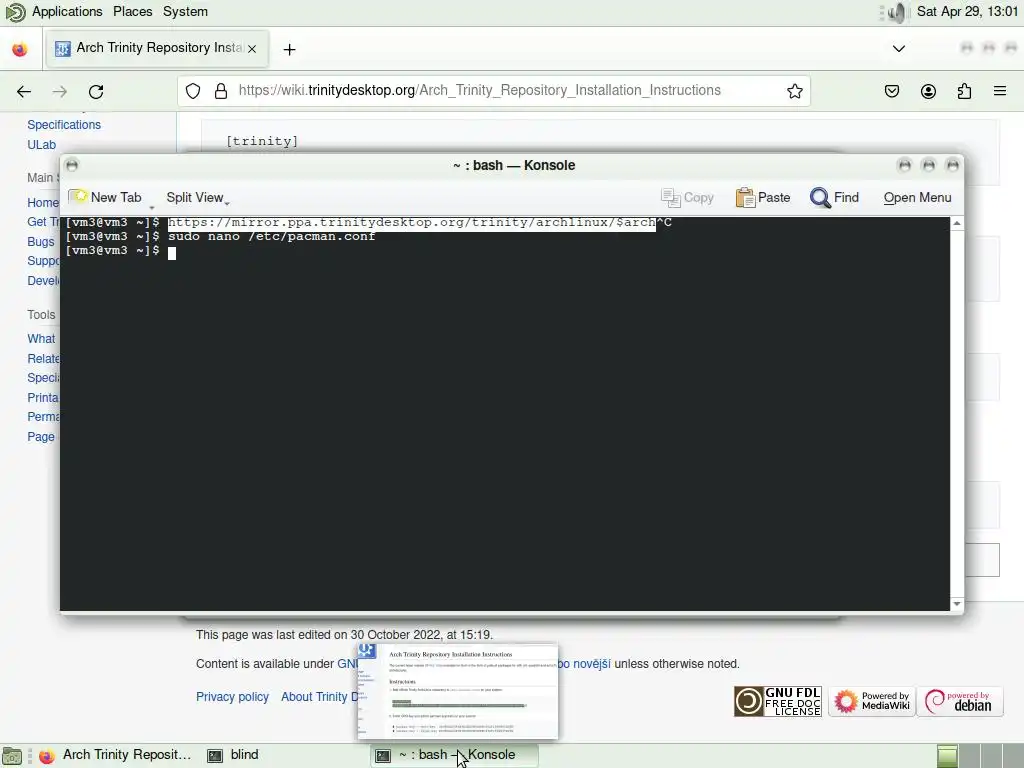Open the About Trinity footer link

click(319, 697)
